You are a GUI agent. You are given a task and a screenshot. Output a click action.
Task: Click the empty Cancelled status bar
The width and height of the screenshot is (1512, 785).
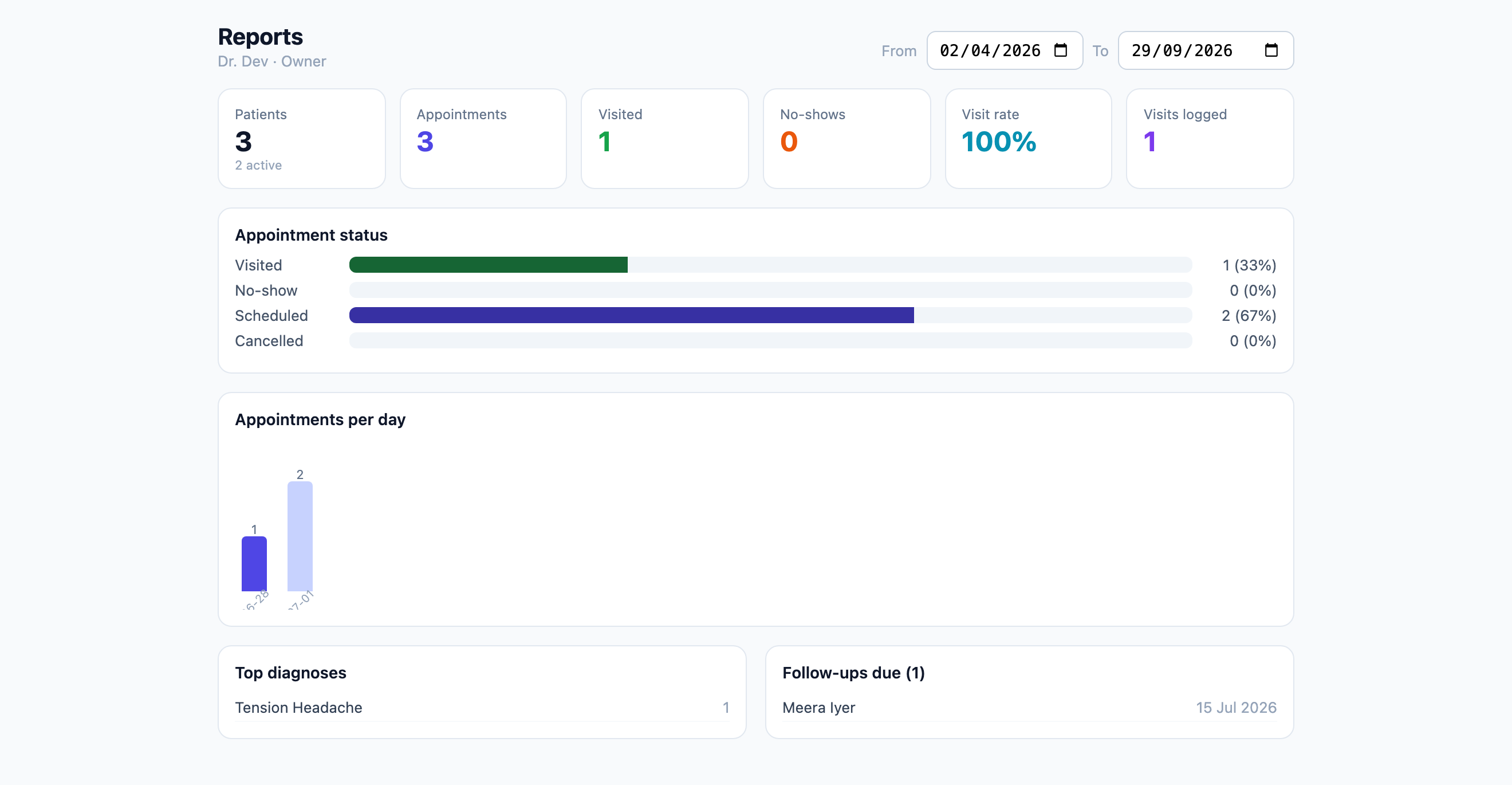click(x=771, y=340)
